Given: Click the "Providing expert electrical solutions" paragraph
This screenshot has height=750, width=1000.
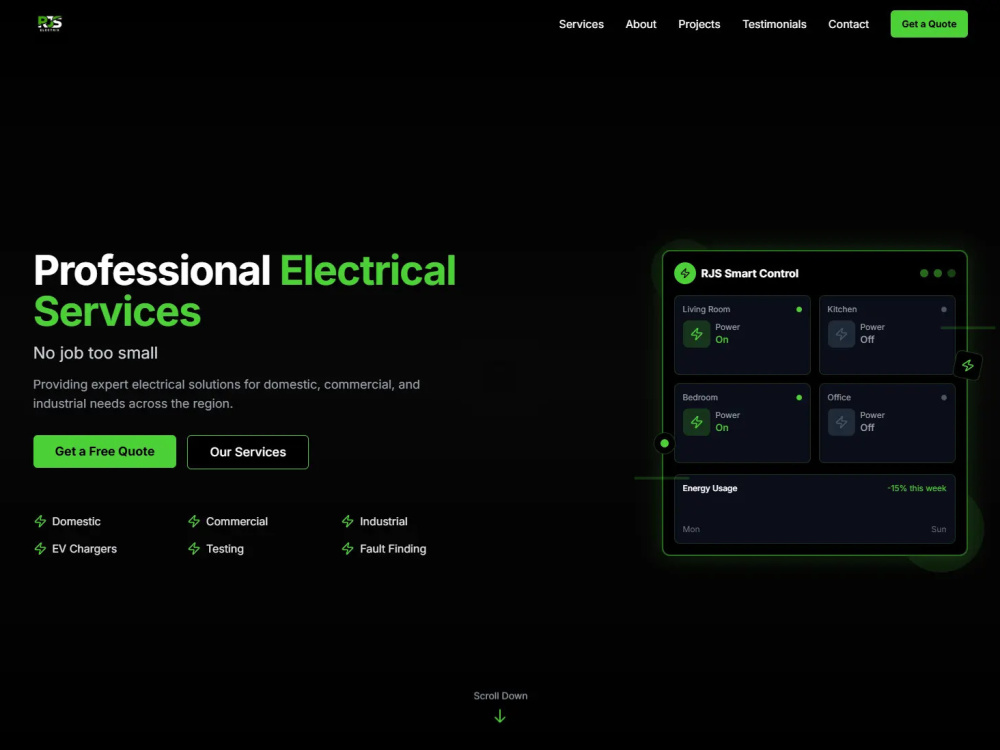Looking at the screenshot, I should [226, 394].
